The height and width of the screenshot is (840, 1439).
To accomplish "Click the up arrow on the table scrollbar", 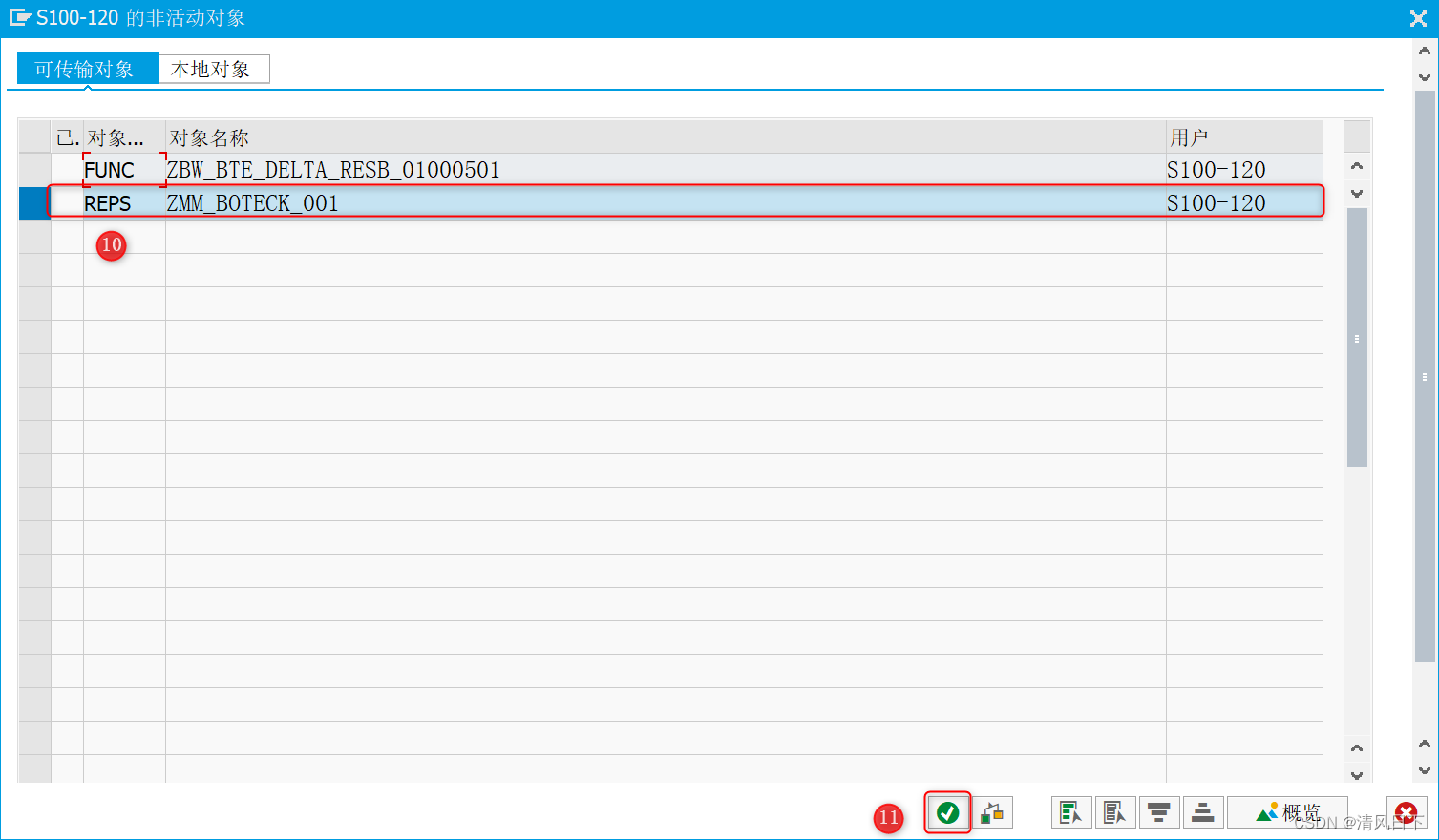I will click(1356, 164).
